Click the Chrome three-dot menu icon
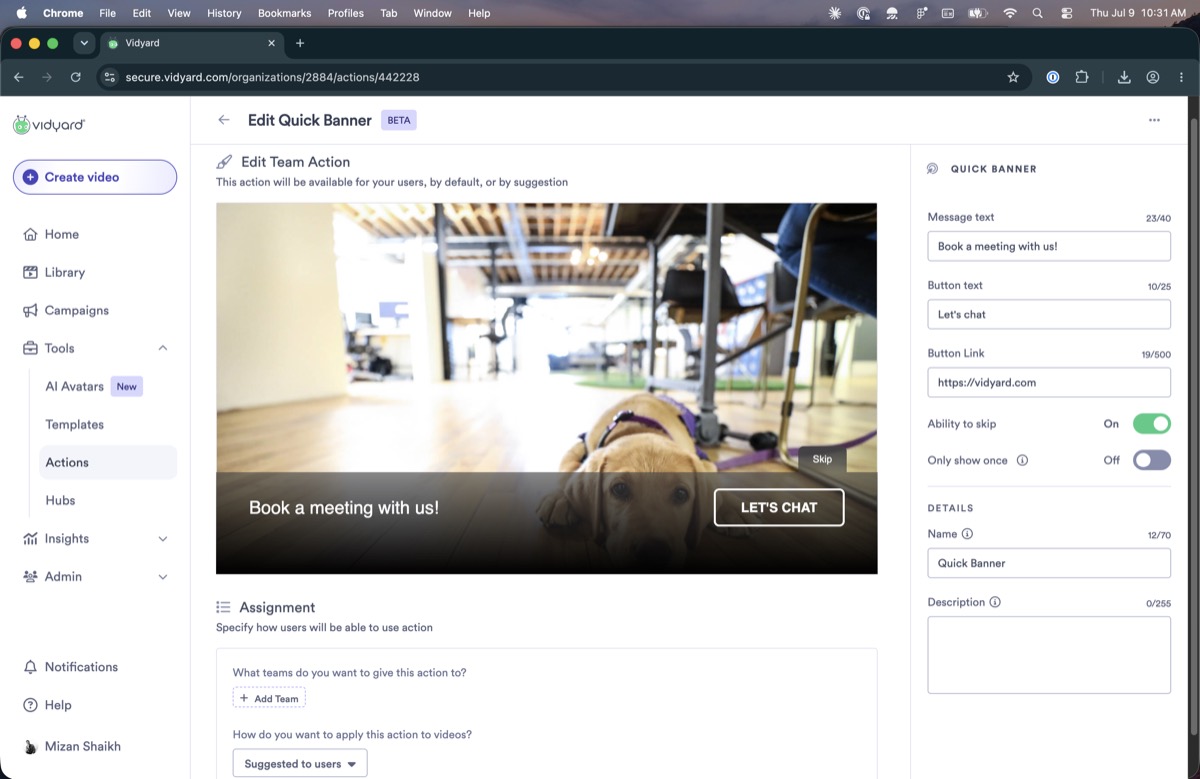Screen dimensions: 1200x779 tap(1181, 77)
